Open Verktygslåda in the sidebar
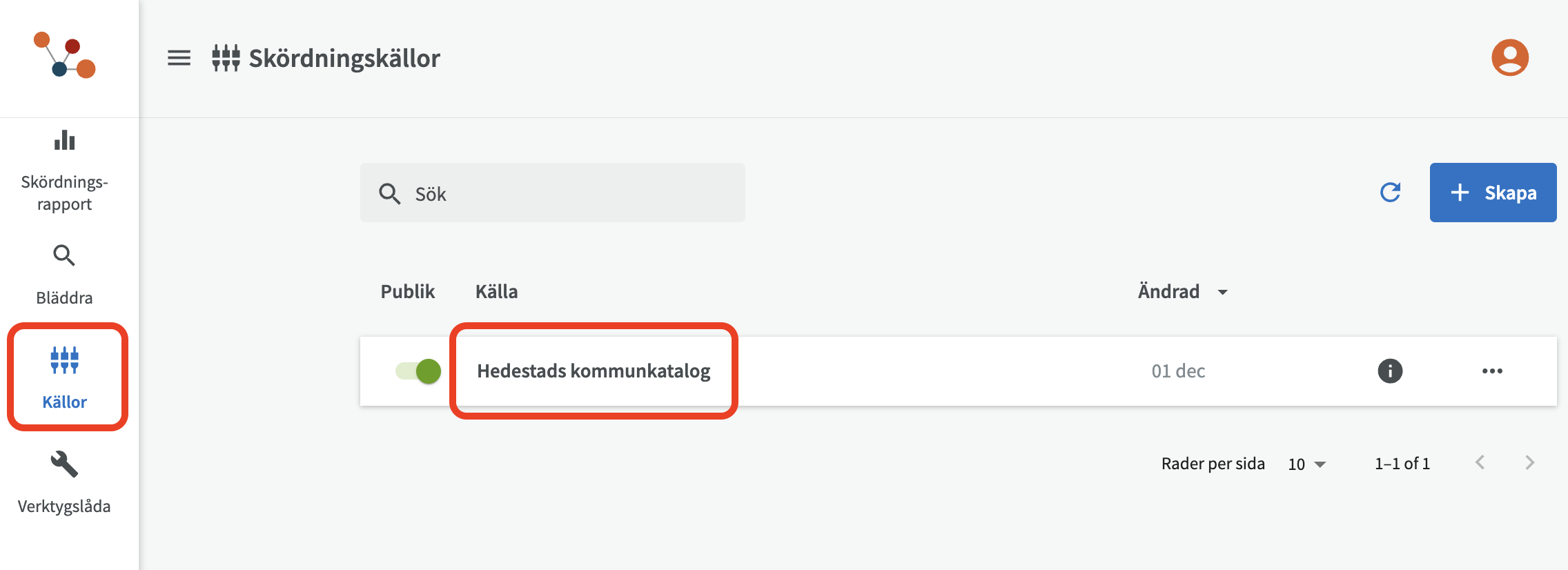Image resolution: width=1568 pixels, height=570 pixels. (x=64, y=483)
